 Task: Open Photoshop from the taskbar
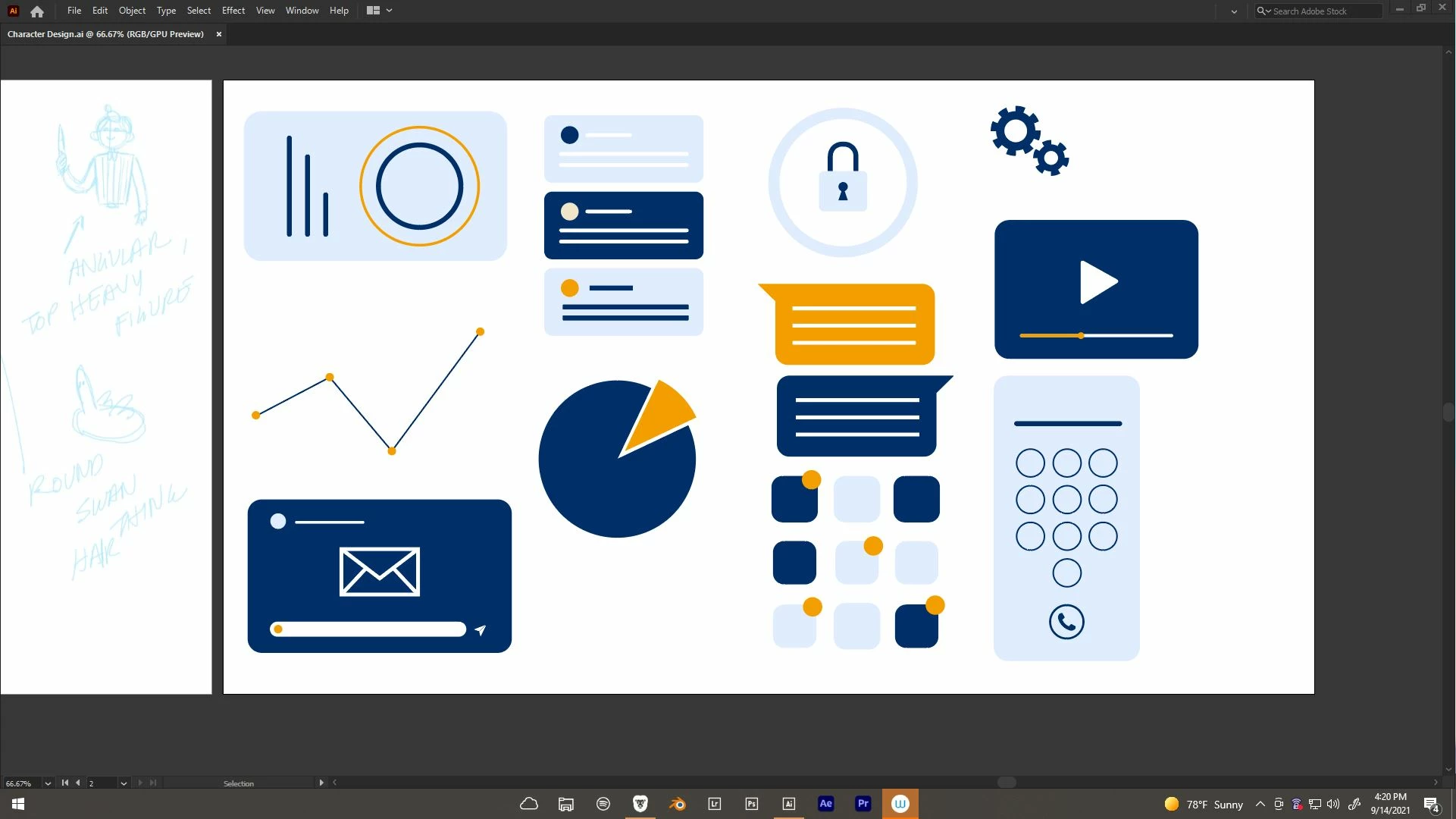751,804
